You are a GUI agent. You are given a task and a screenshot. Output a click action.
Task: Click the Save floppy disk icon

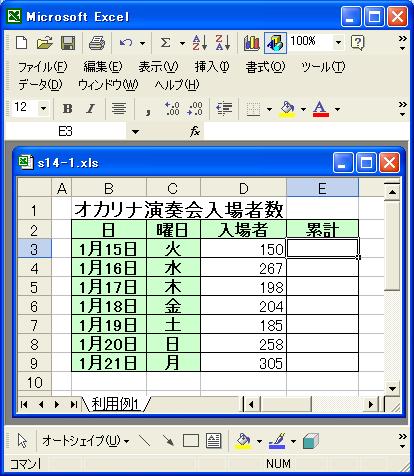point(68,43)
